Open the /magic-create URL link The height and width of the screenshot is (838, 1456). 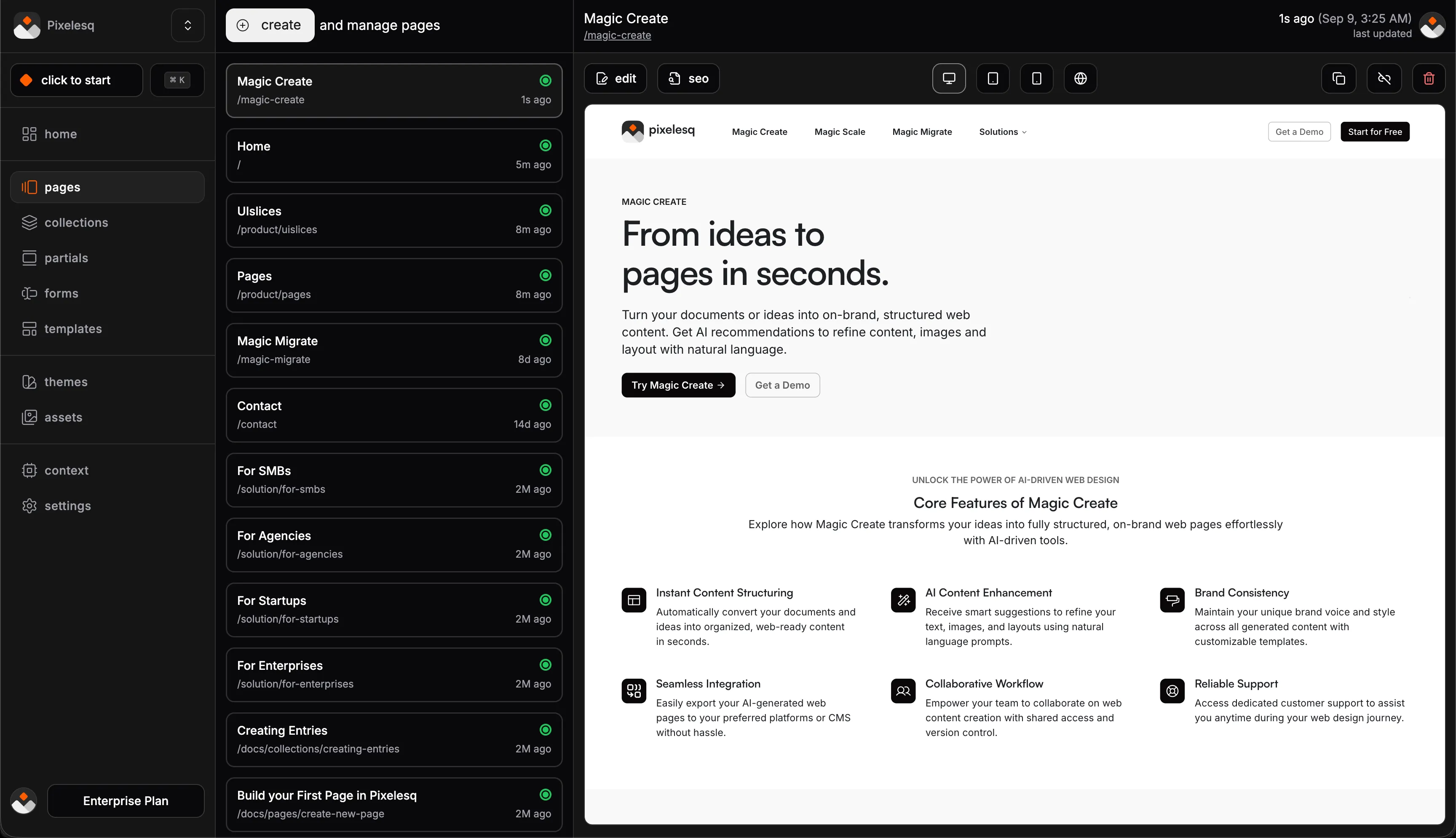pyautogui.click(x=617, y=35)
